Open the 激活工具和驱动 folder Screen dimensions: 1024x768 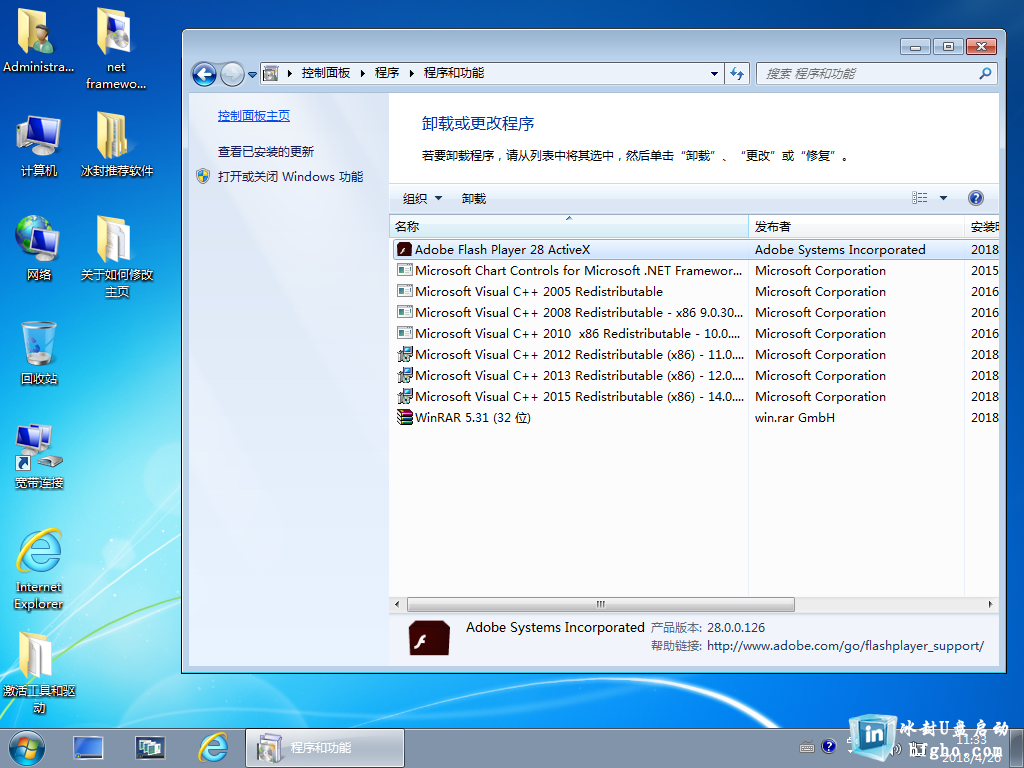coord(39,673)
